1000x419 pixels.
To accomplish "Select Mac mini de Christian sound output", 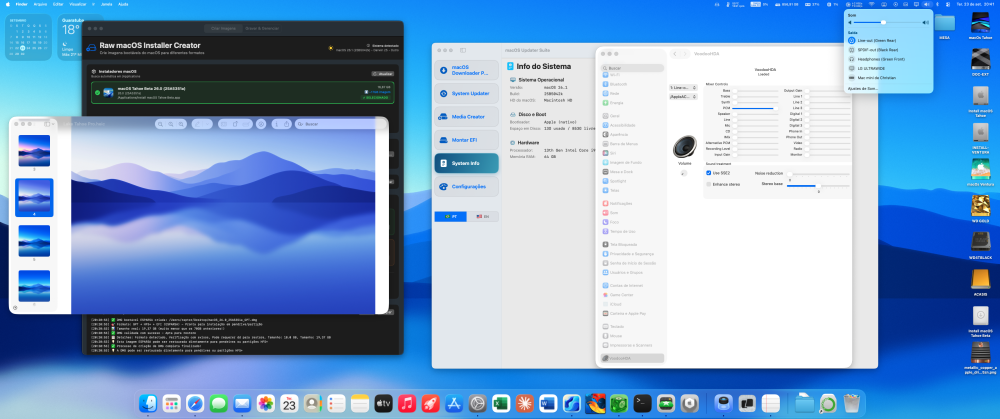I will coord(888,77).
